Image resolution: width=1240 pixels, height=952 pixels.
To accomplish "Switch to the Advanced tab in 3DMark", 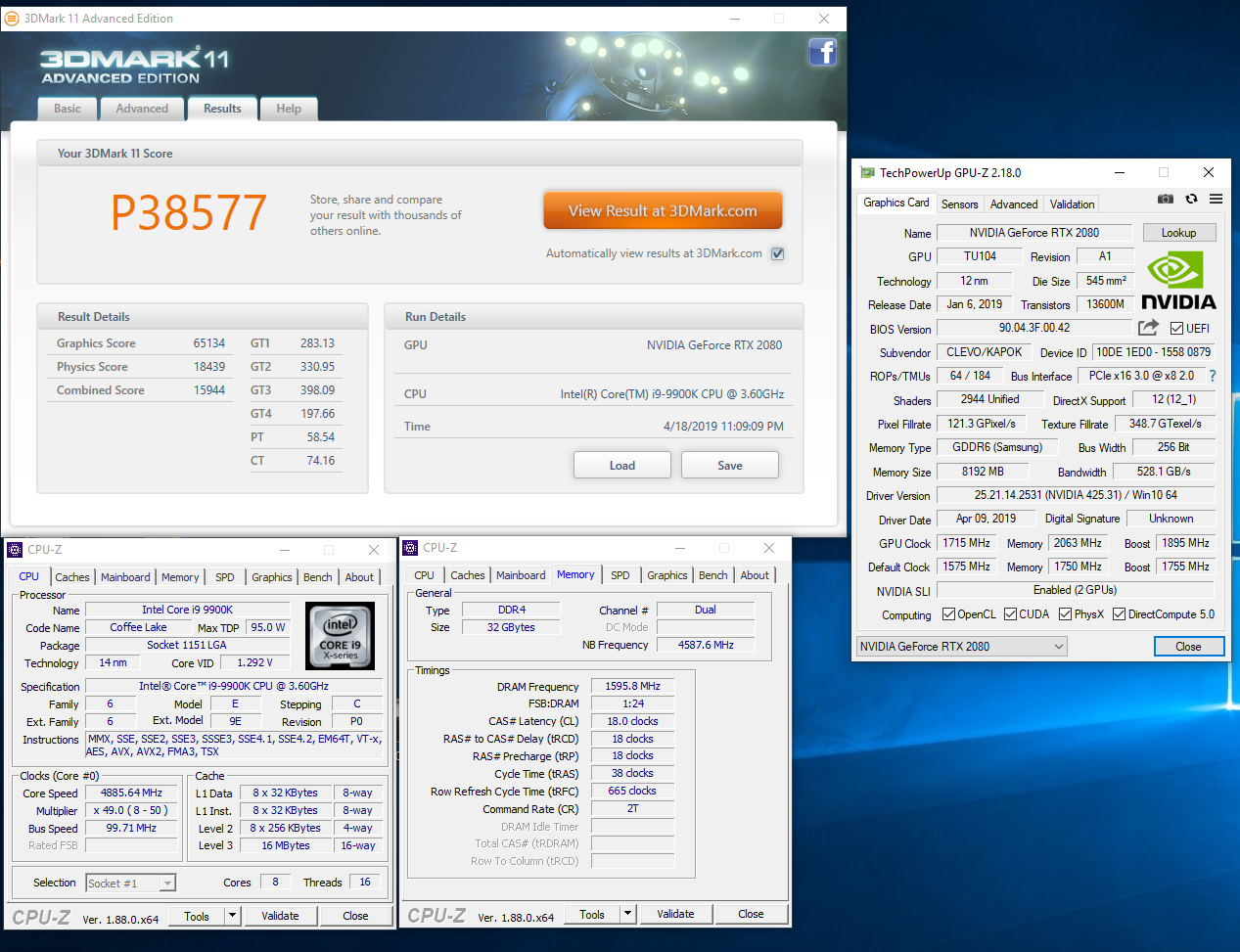I will point(142,109).
